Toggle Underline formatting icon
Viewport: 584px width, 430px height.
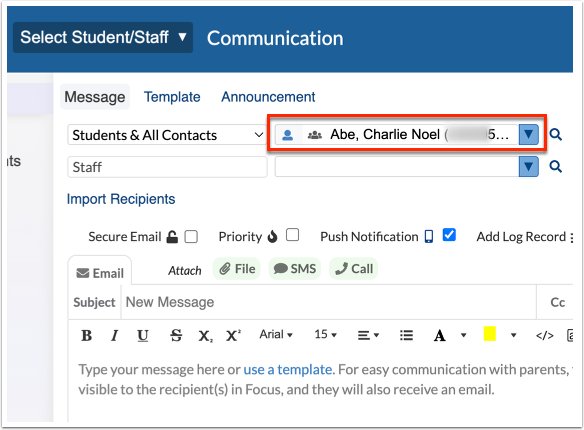[x=143, y=335]
